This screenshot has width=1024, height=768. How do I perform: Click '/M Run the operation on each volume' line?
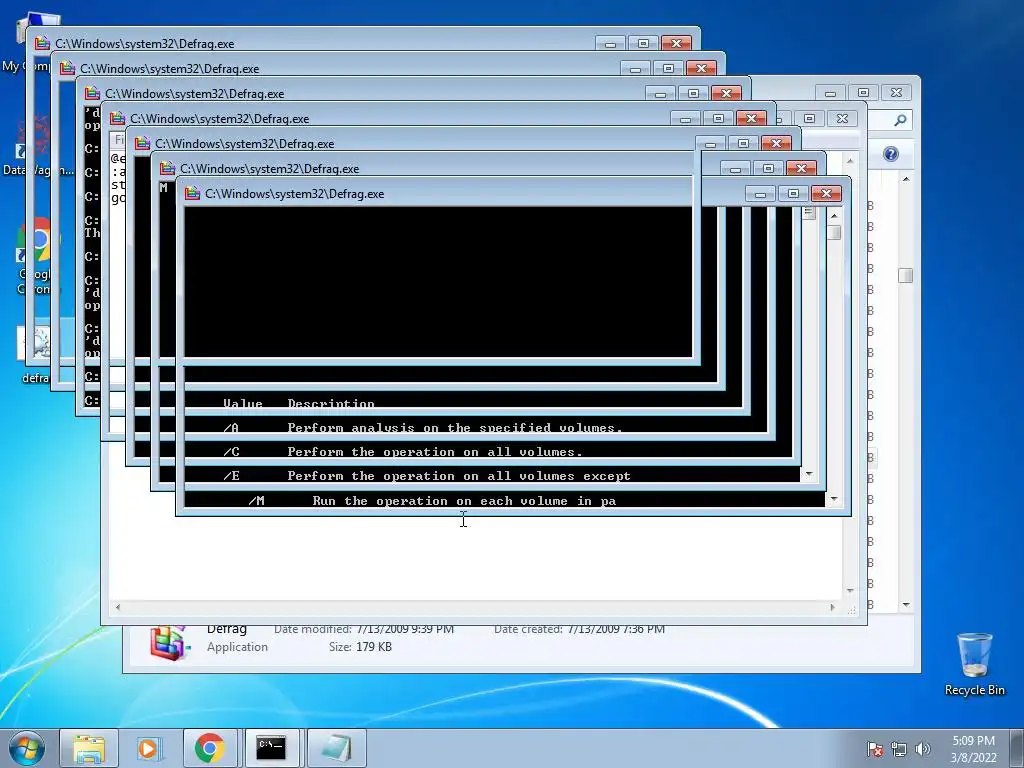pos(432,501)
